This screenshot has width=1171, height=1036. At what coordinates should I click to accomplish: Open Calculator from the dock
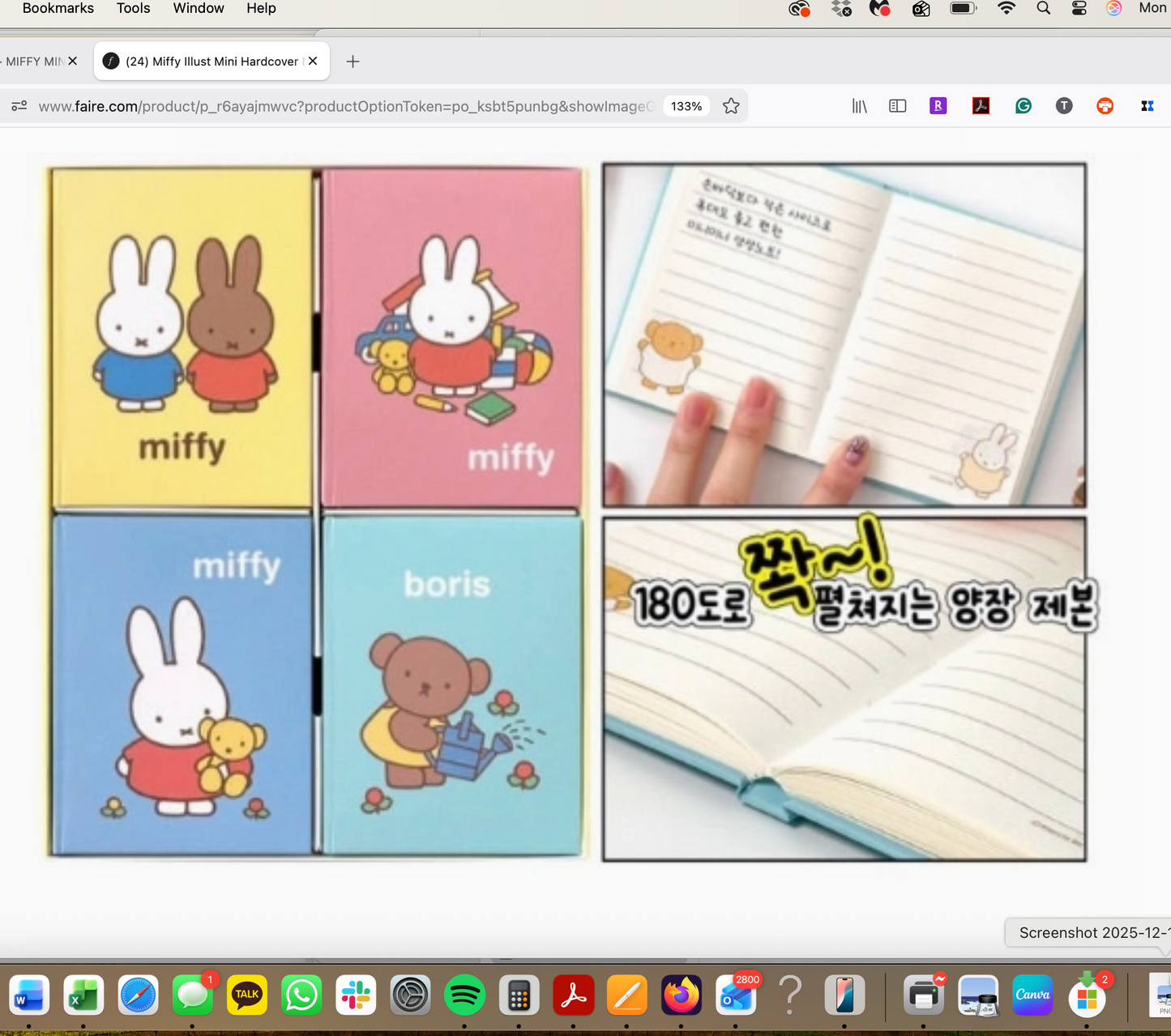[x=519, y=995]
